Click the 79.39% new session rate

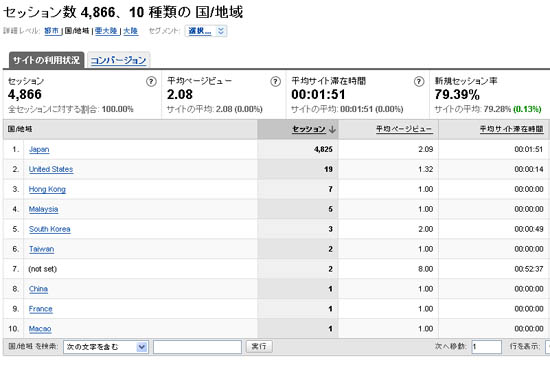[457, 95]
